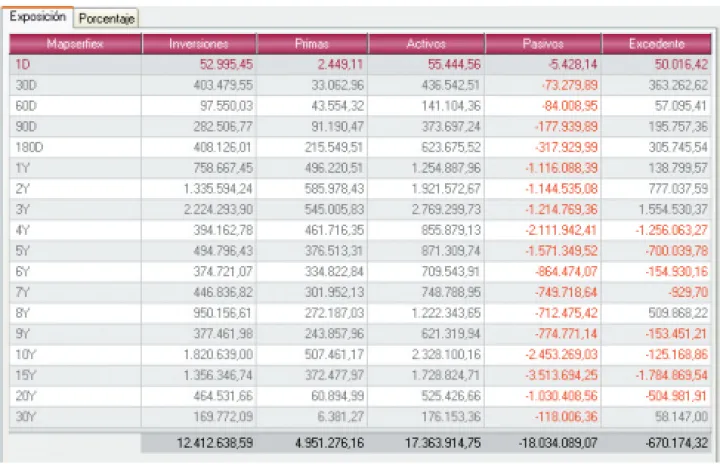Select the 1D row label
720x464 pixels.
coord(23,64)
